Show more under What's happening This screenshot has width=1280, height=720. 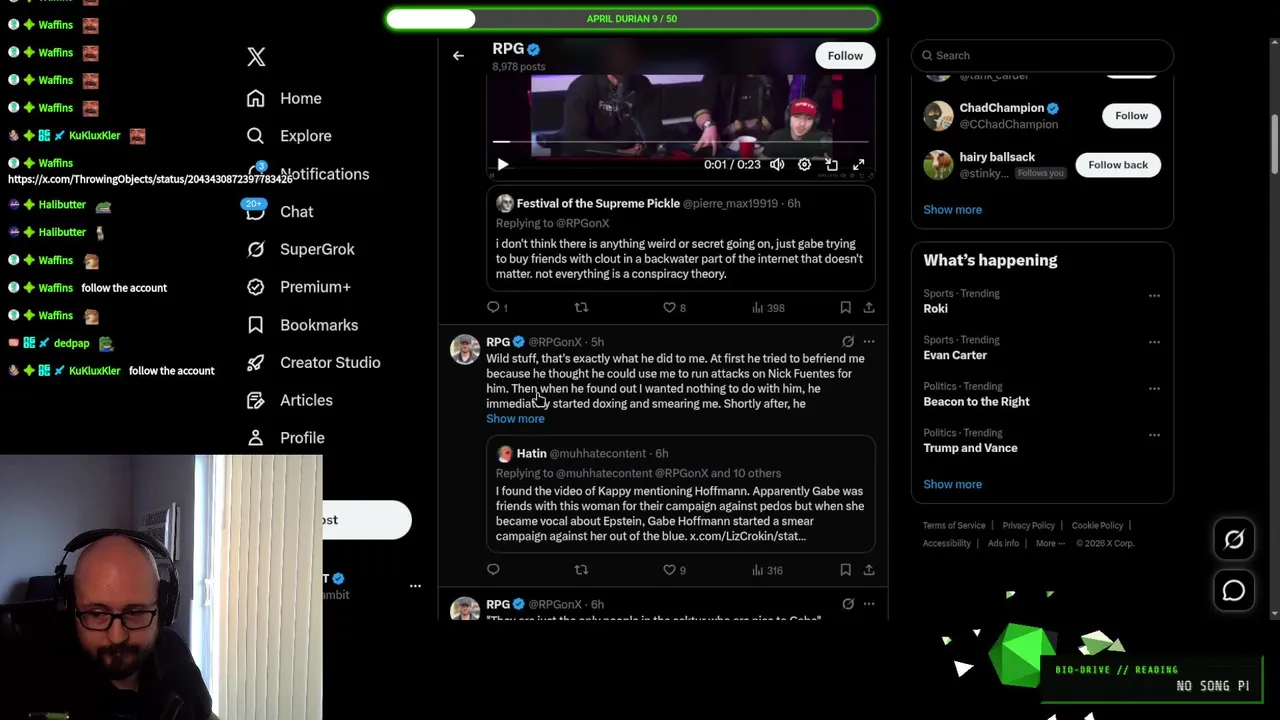coord(952,484)
